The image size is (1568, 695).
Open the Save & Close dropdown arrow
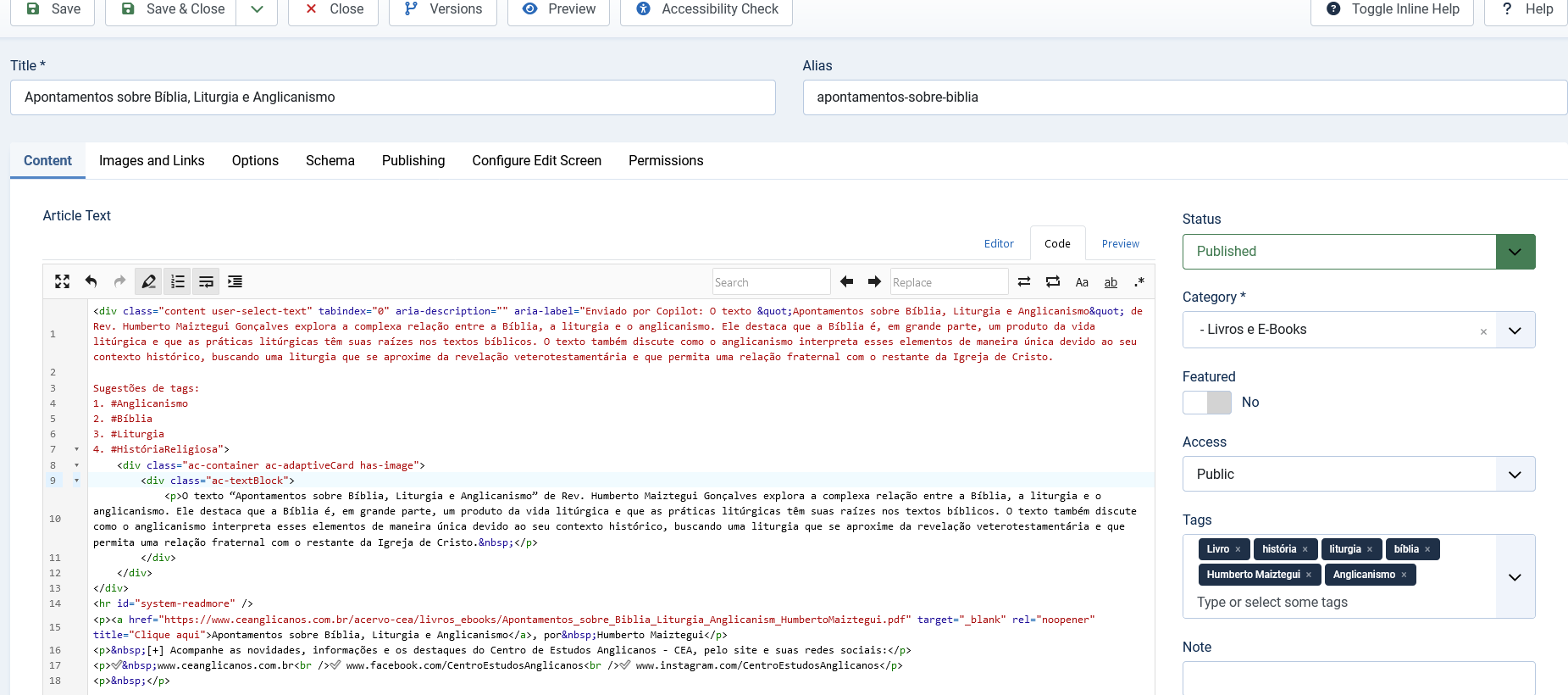[x=257, y=9]
